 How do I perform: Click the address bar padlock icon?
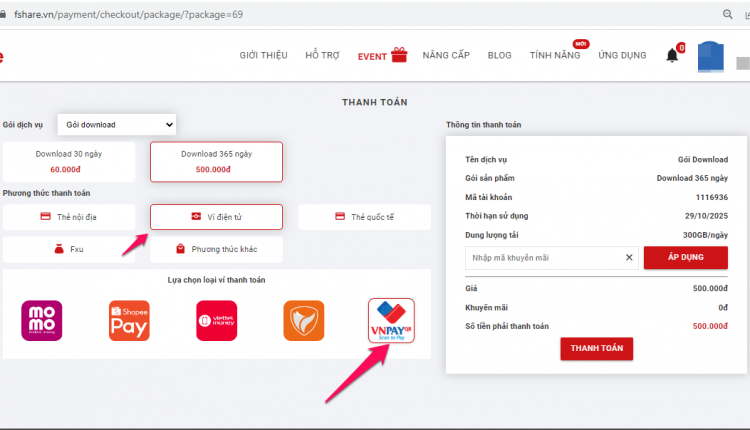tap(3, 14)
